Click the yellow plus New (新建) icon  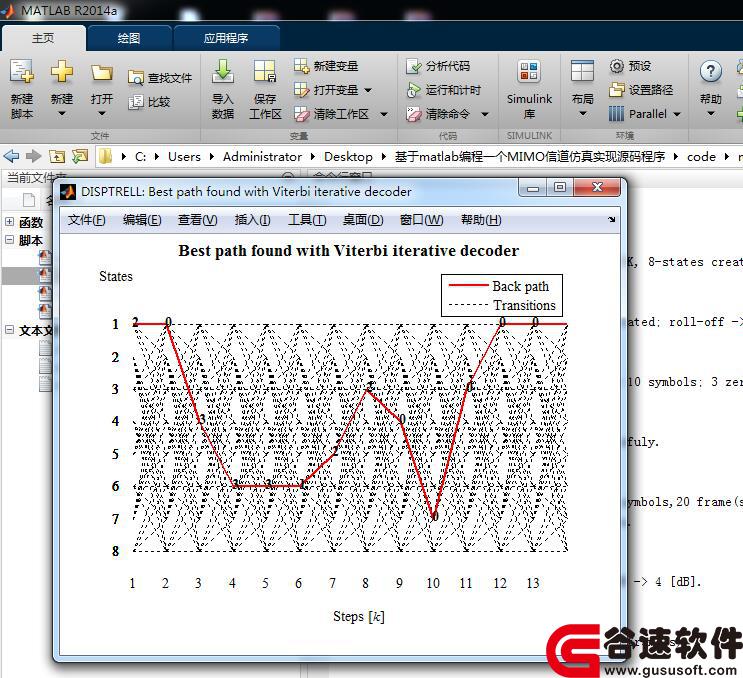coord(62,72)
